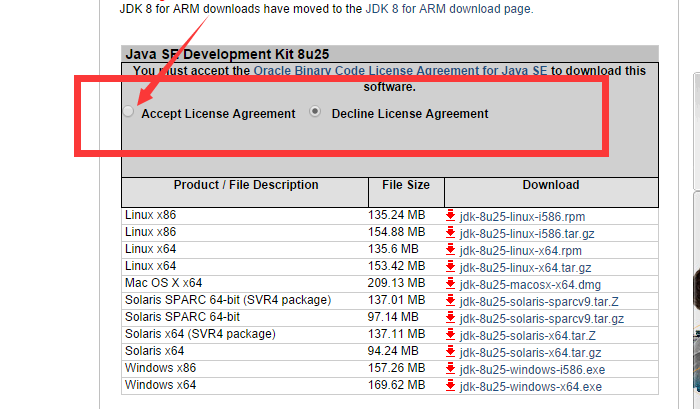Download jdk-8u25-solaris-sparcv9.tar.gz

542,319
